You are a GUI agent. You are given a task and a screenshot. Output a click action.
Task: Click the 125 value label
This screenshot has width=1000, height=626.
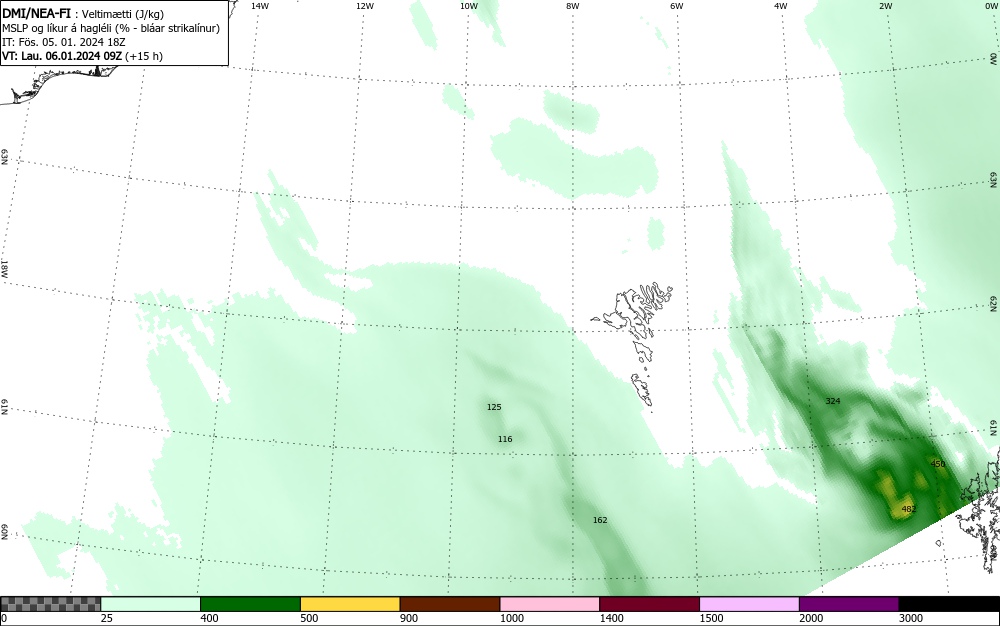point(494,407)
